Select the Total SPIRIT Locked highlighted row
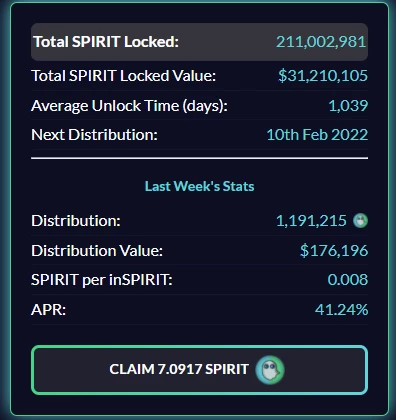Image resolution: width=396 pixels, height=420 pixels. (199, 42)
